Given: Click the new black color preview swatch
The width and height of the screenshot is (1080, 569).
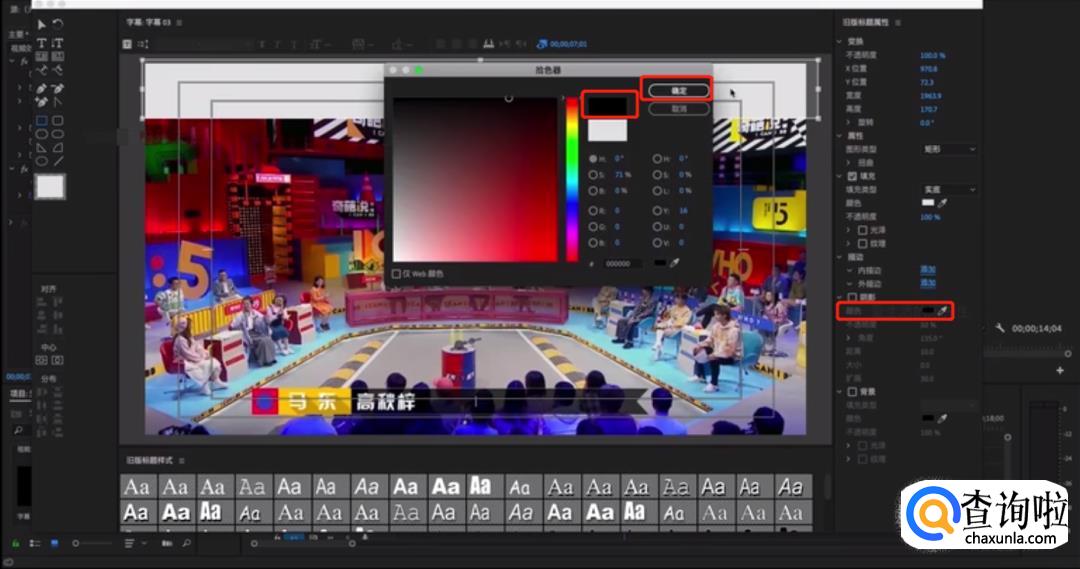Looking at the screenshot, I should click(607, 106).
